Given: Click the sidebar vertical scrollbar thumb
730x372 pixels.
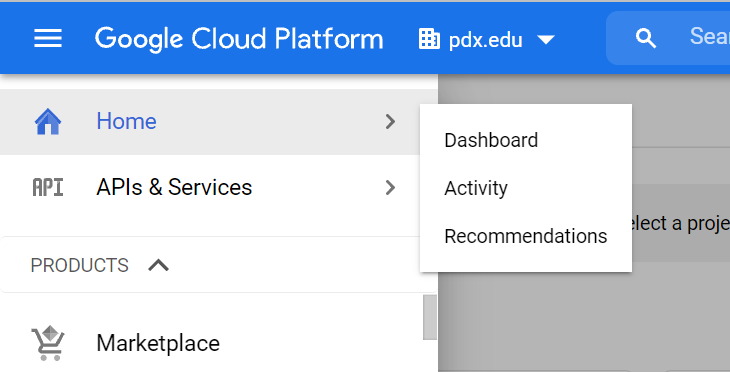Looking at the screenshot, I should point(430,318).
